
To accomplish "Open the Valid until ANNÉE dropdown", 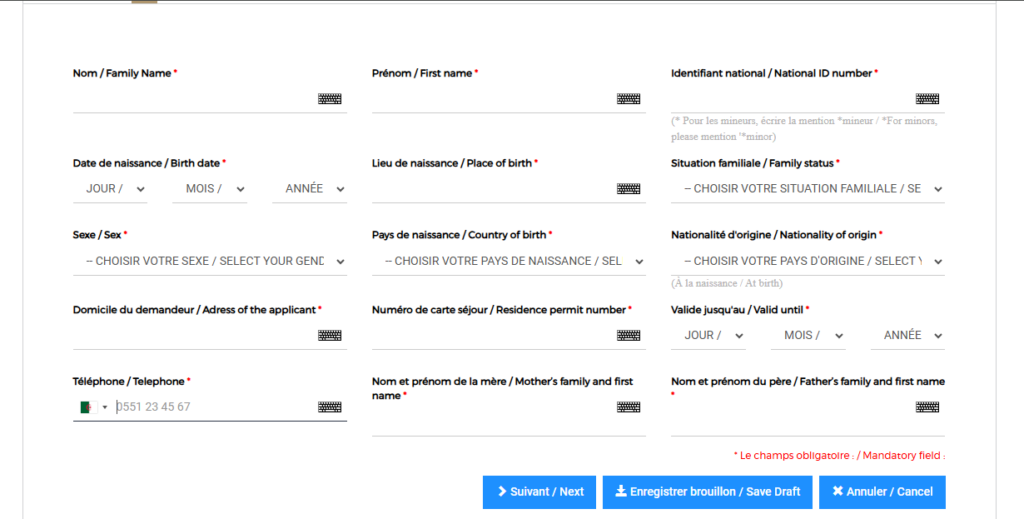I will point(908,336).
